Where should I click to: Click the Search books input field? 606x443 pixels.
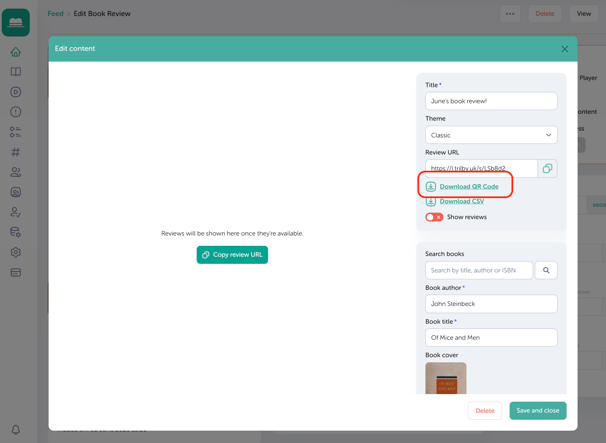click(479, 270)
